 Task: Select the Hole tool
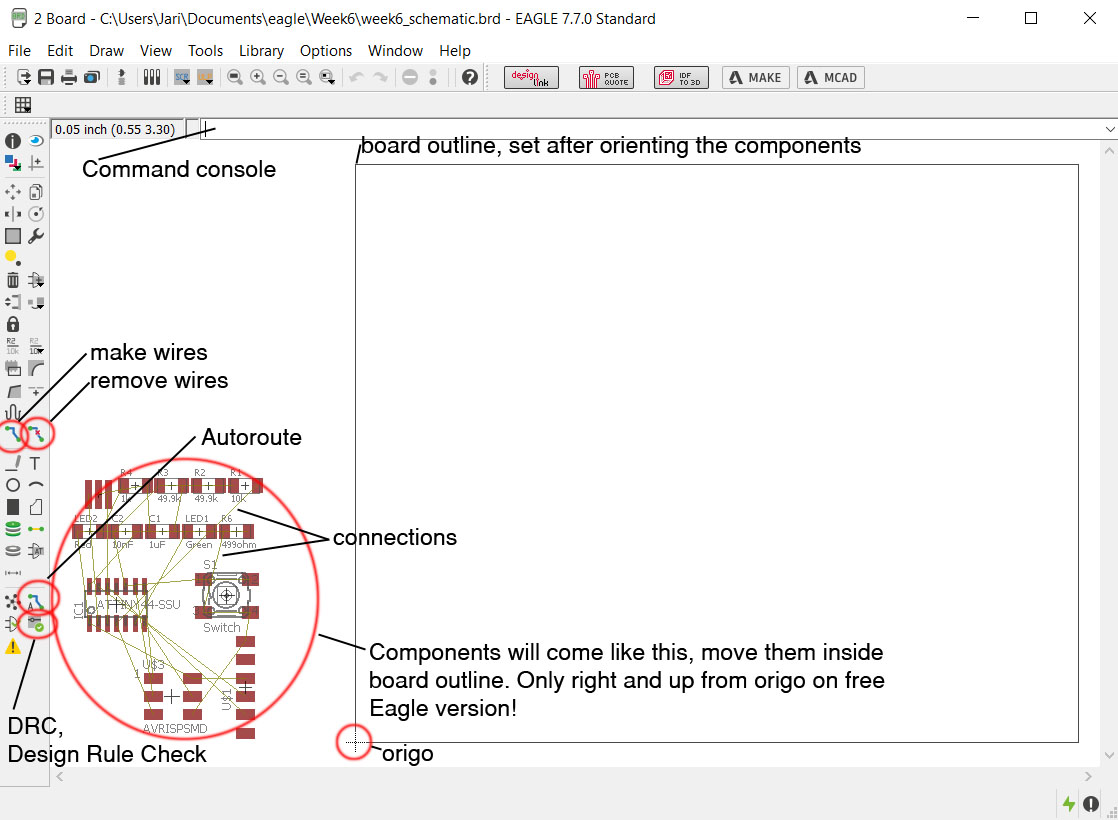(13, 551)
